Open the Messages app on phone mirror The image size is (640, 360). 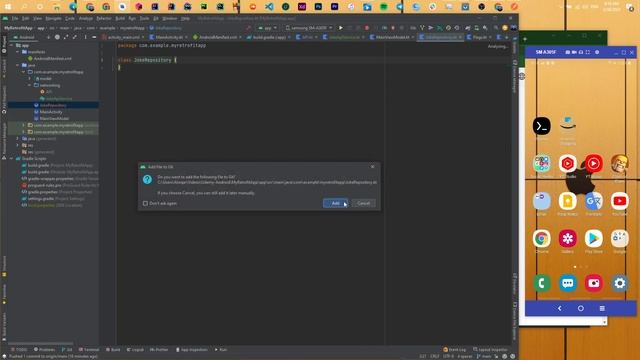568,283
